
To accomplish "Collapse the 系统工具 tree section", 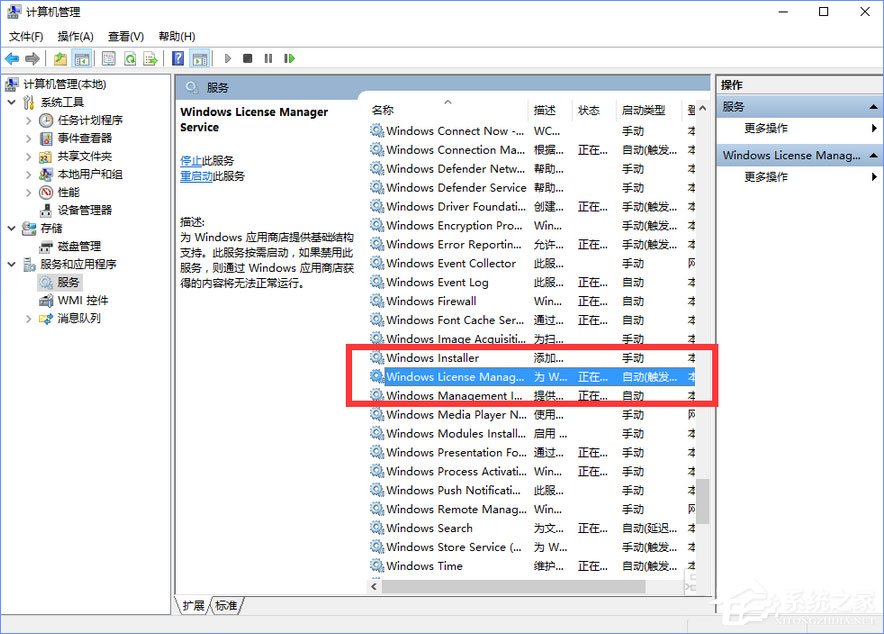I will [10, 101].
